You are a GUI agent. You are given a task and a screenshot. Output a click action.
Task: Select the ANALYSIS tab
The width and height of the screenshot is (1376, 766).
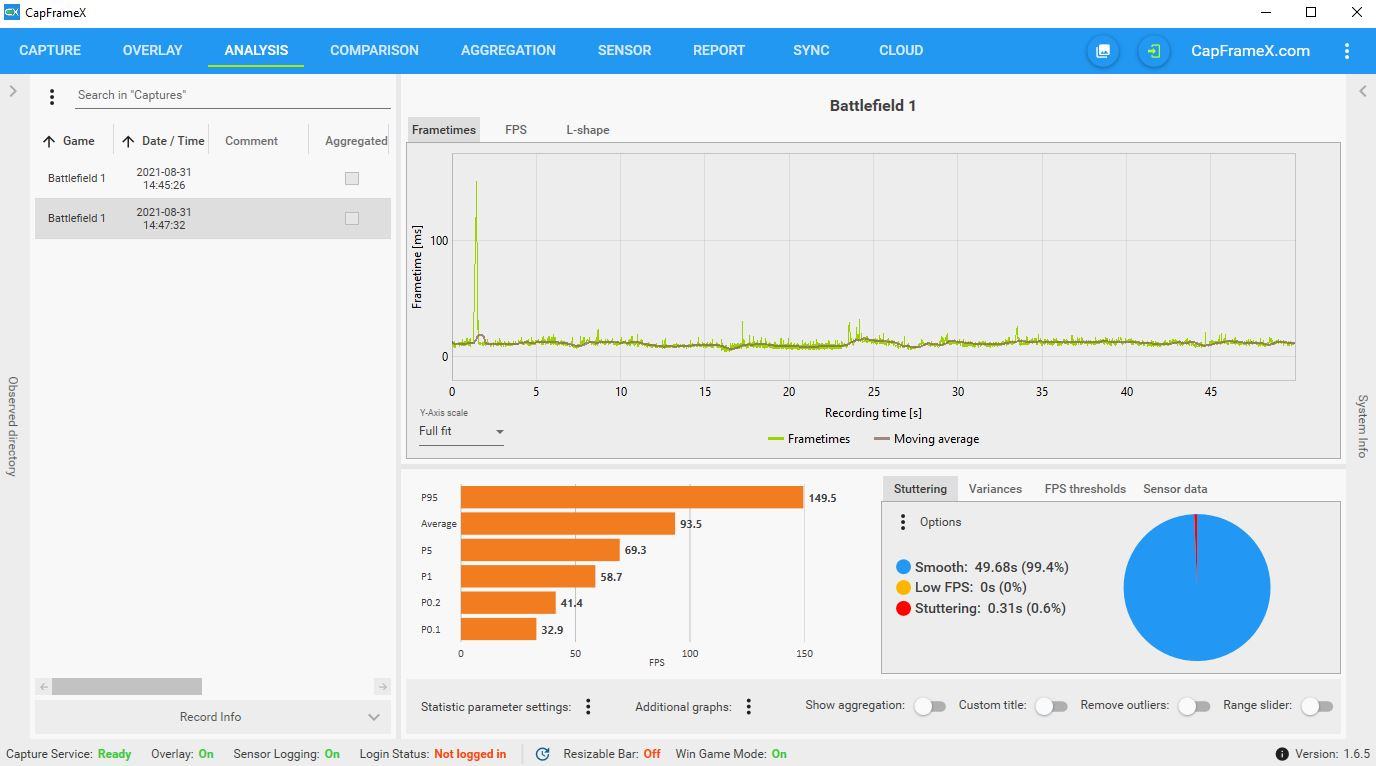[x=256, y=50]
